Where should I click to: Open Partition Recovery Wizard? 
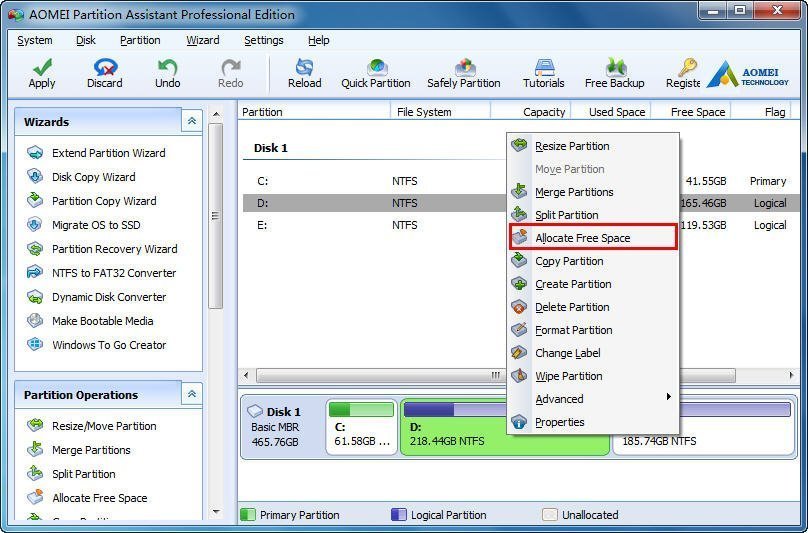click(x=102, y=249)
